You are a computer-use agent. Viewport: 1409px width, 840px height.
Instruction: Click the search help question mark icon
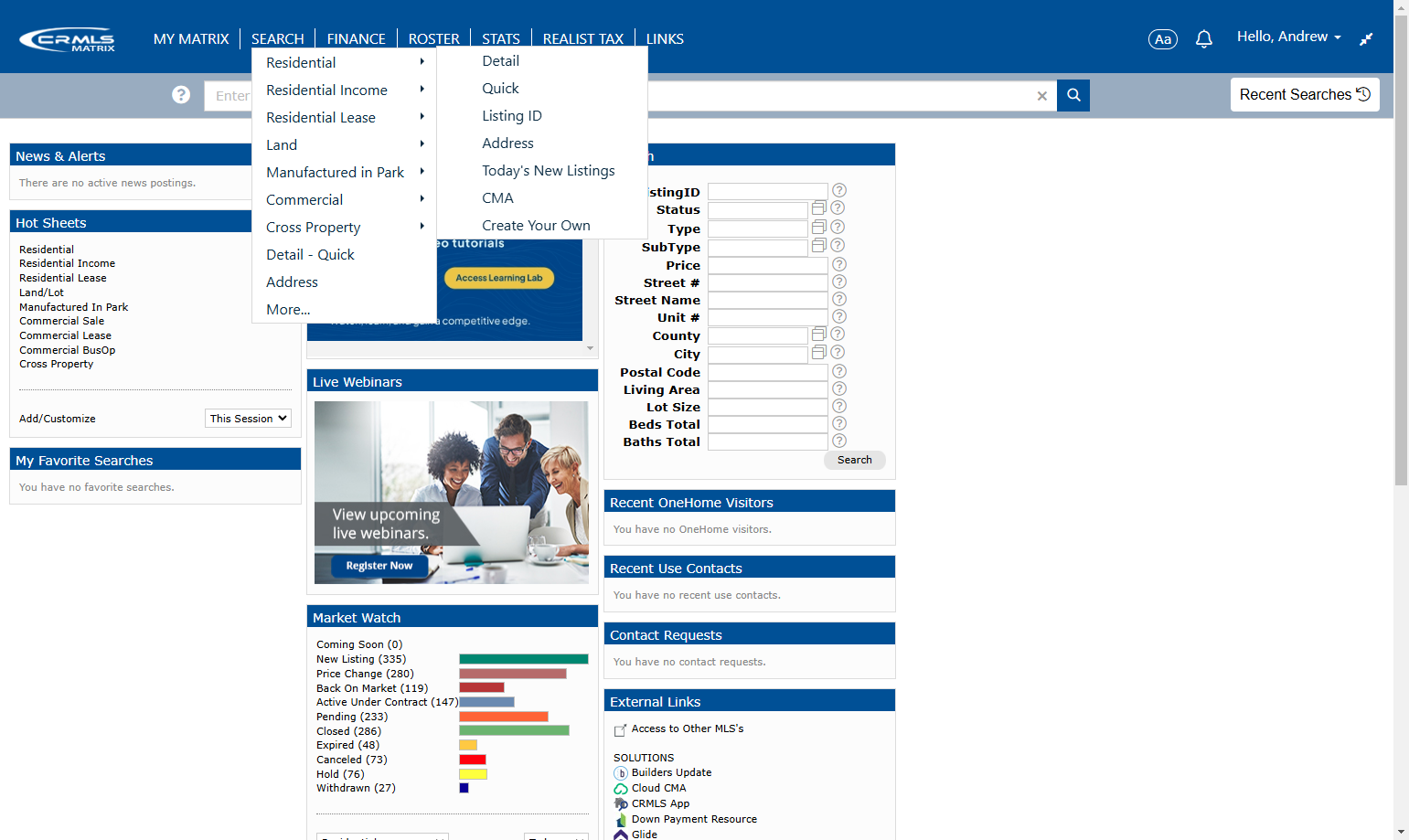click(181, 95)
